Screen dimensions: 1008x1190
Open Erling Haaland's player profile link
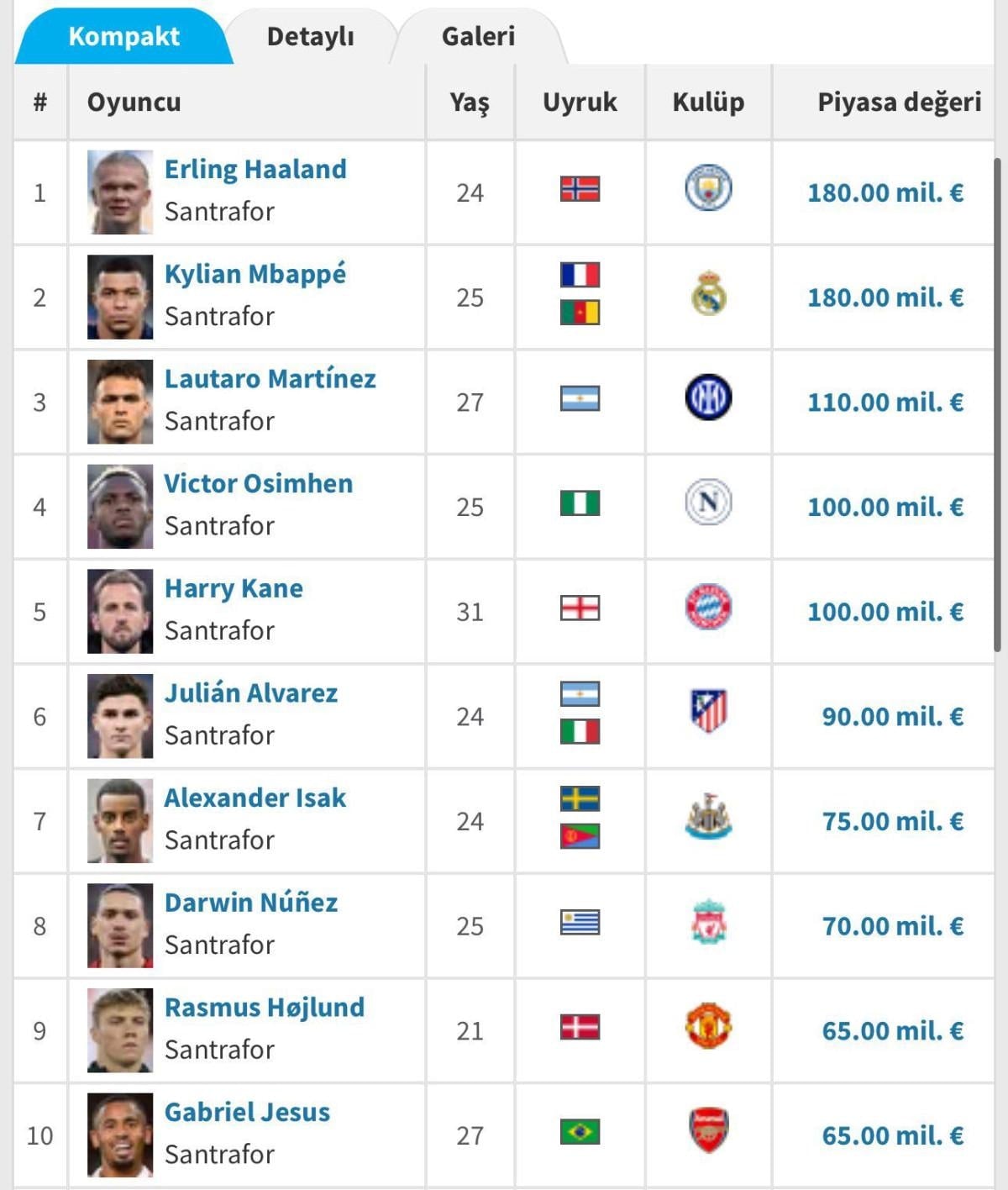coord(255,170)
